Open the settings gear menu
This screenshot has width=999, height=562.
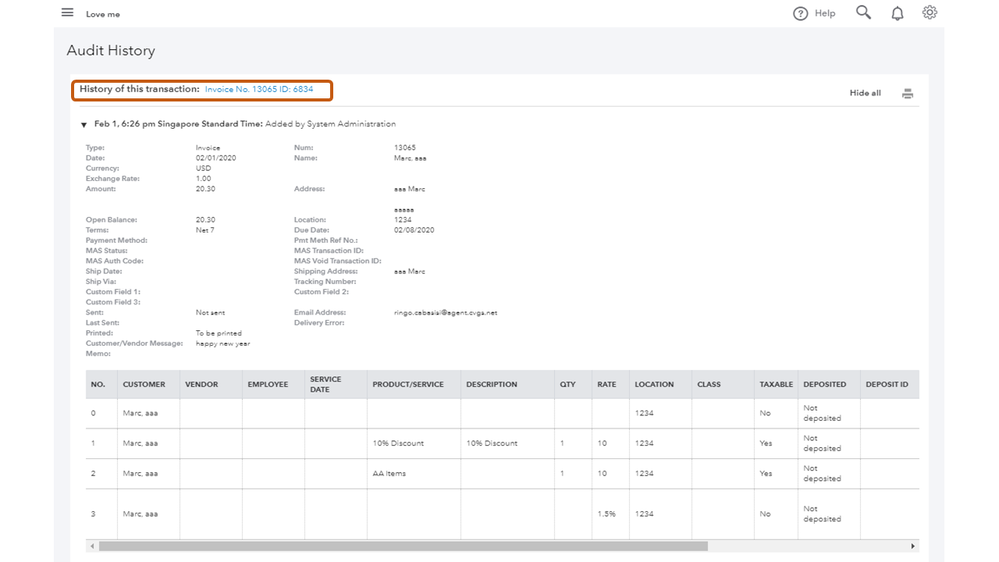(x=930, y=13)
